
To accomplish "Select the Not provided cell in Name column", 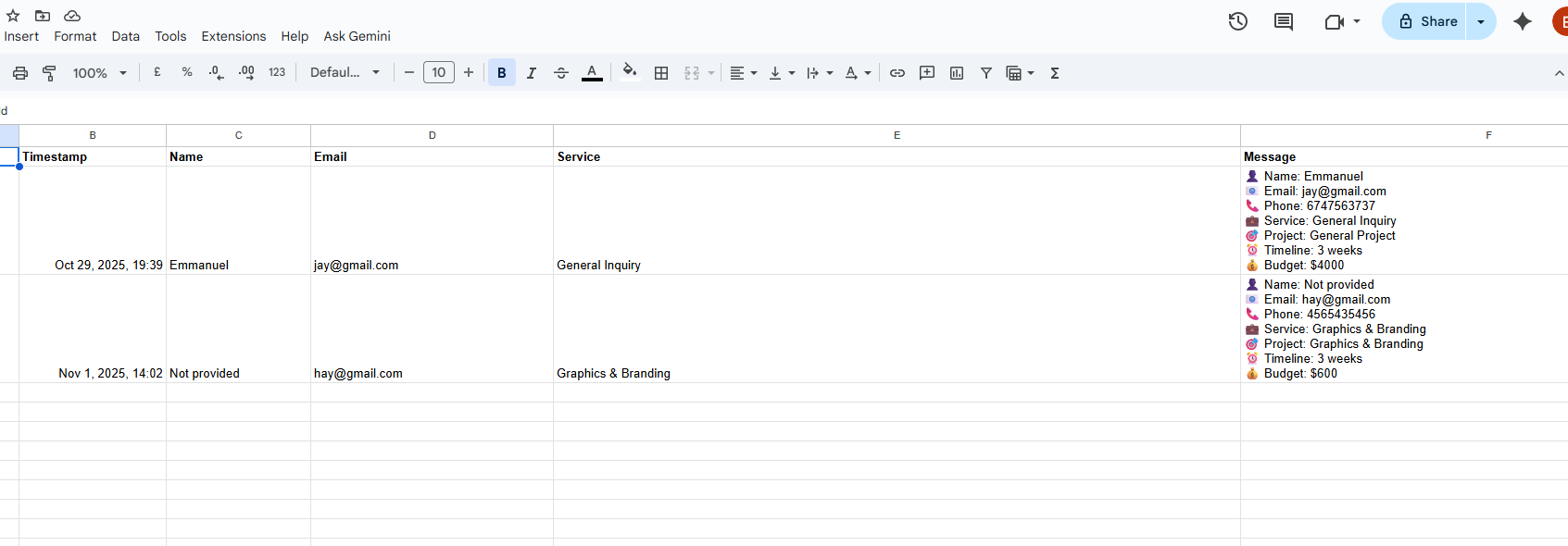I will click(238, 329).
